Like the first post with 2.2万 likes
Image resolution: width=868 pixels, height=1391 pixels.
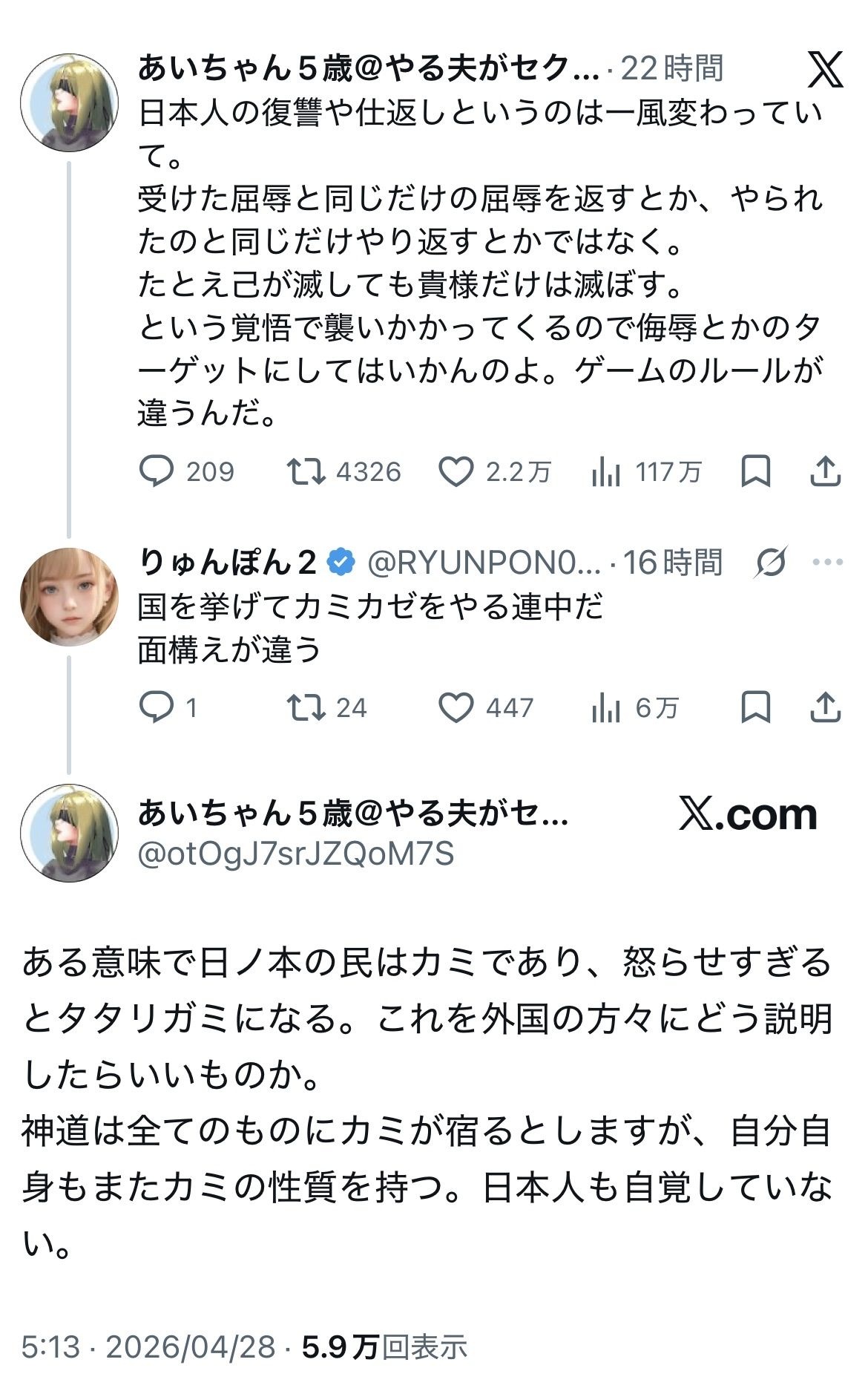coord(456,471)
